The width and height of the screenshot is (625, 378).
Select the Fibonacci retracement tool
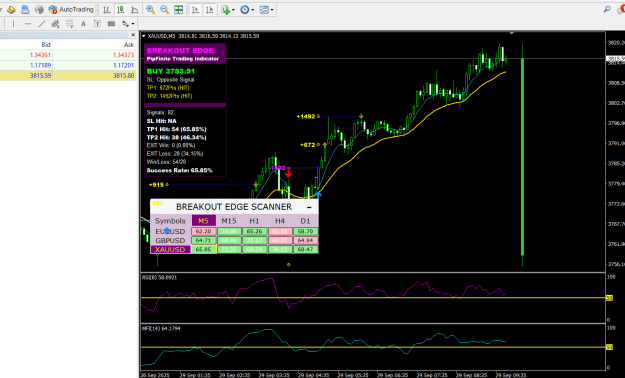(70, 24)
